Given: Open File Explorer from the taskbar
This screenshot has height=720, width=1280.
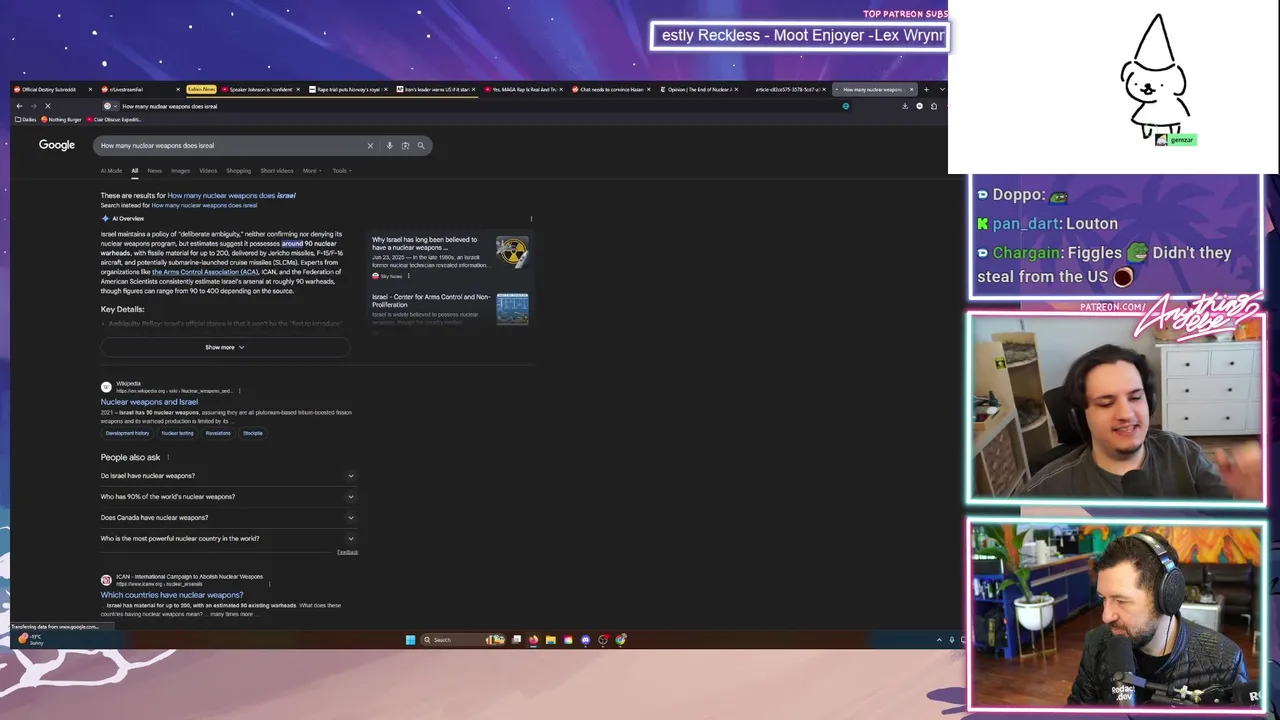Looking at the screenshot, I should tap(550, 640).
